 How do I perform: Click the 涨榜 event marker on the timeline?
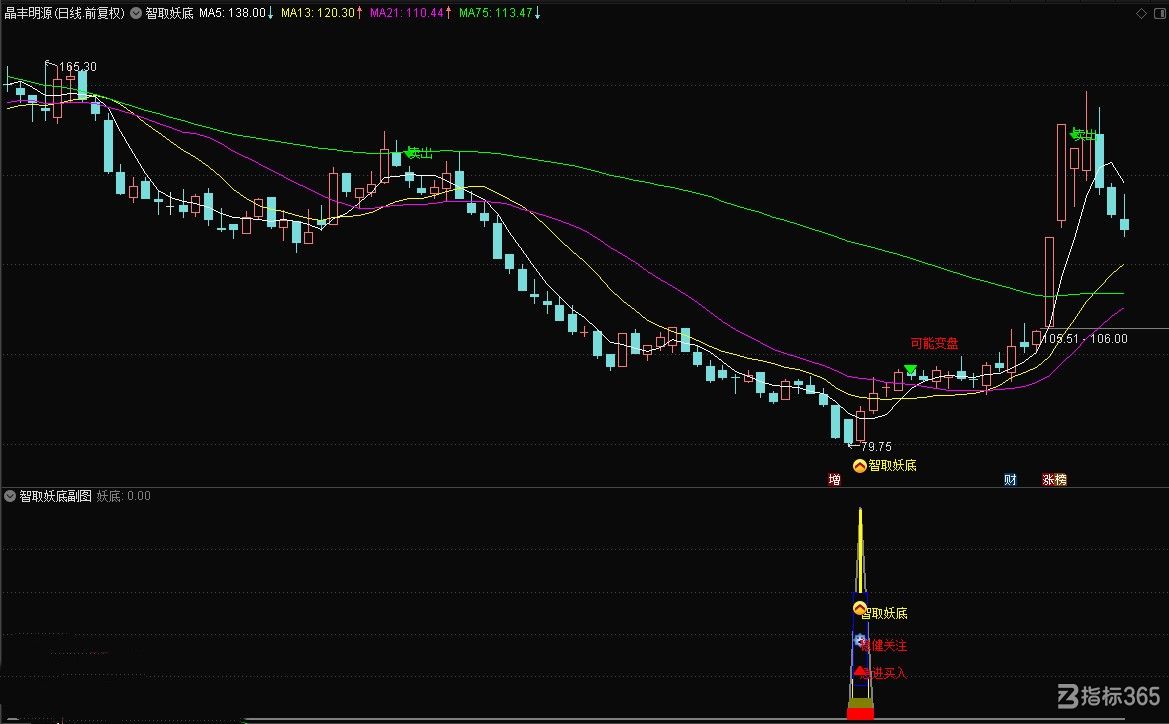(x=1054, y=479)
